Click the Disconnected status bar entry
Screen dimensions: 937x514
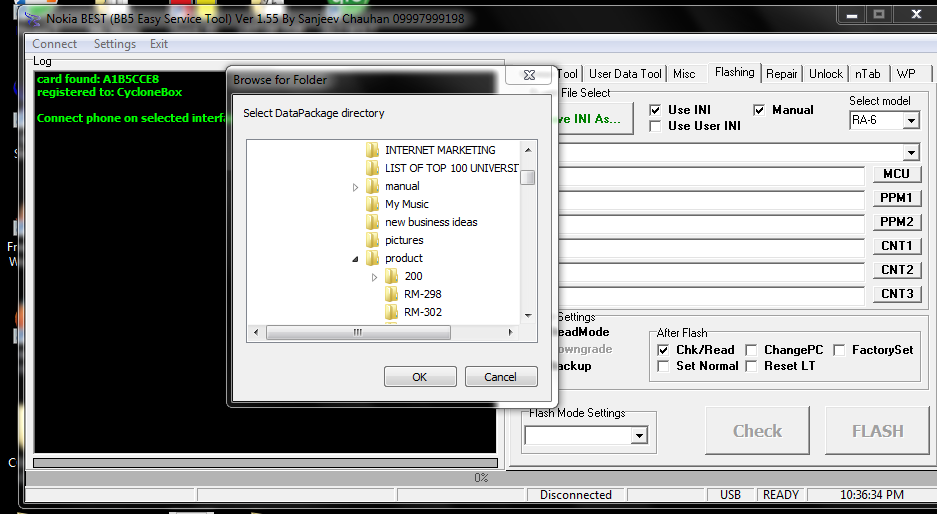[x=575, y=494]
